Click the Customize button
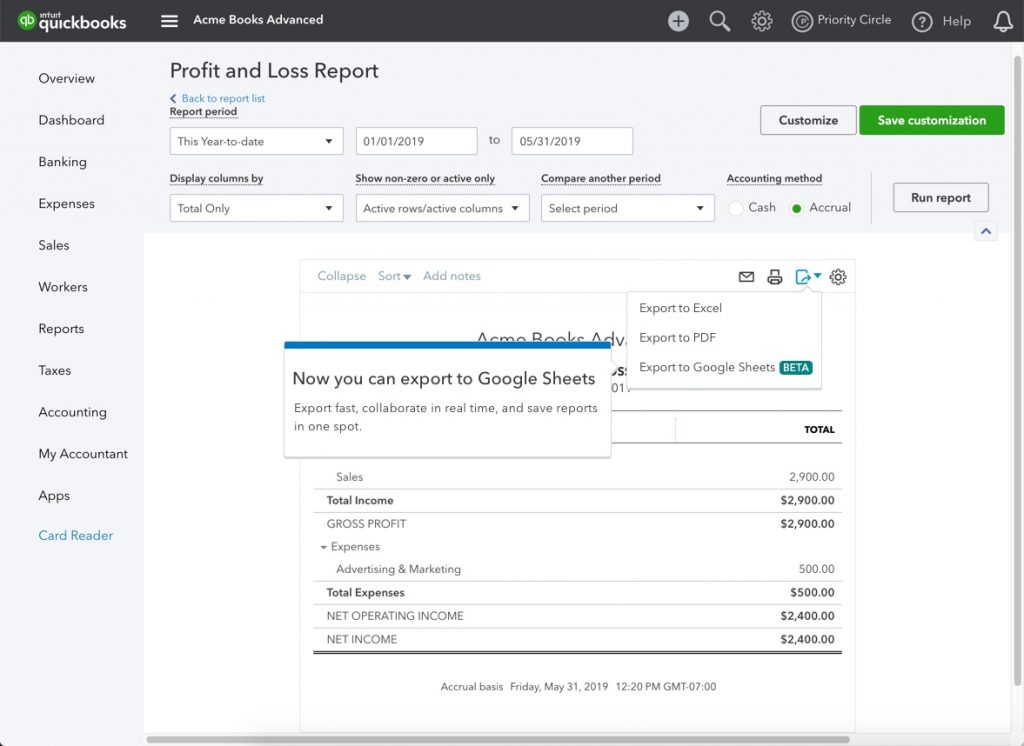1024x746 pixels. (808, 120)
